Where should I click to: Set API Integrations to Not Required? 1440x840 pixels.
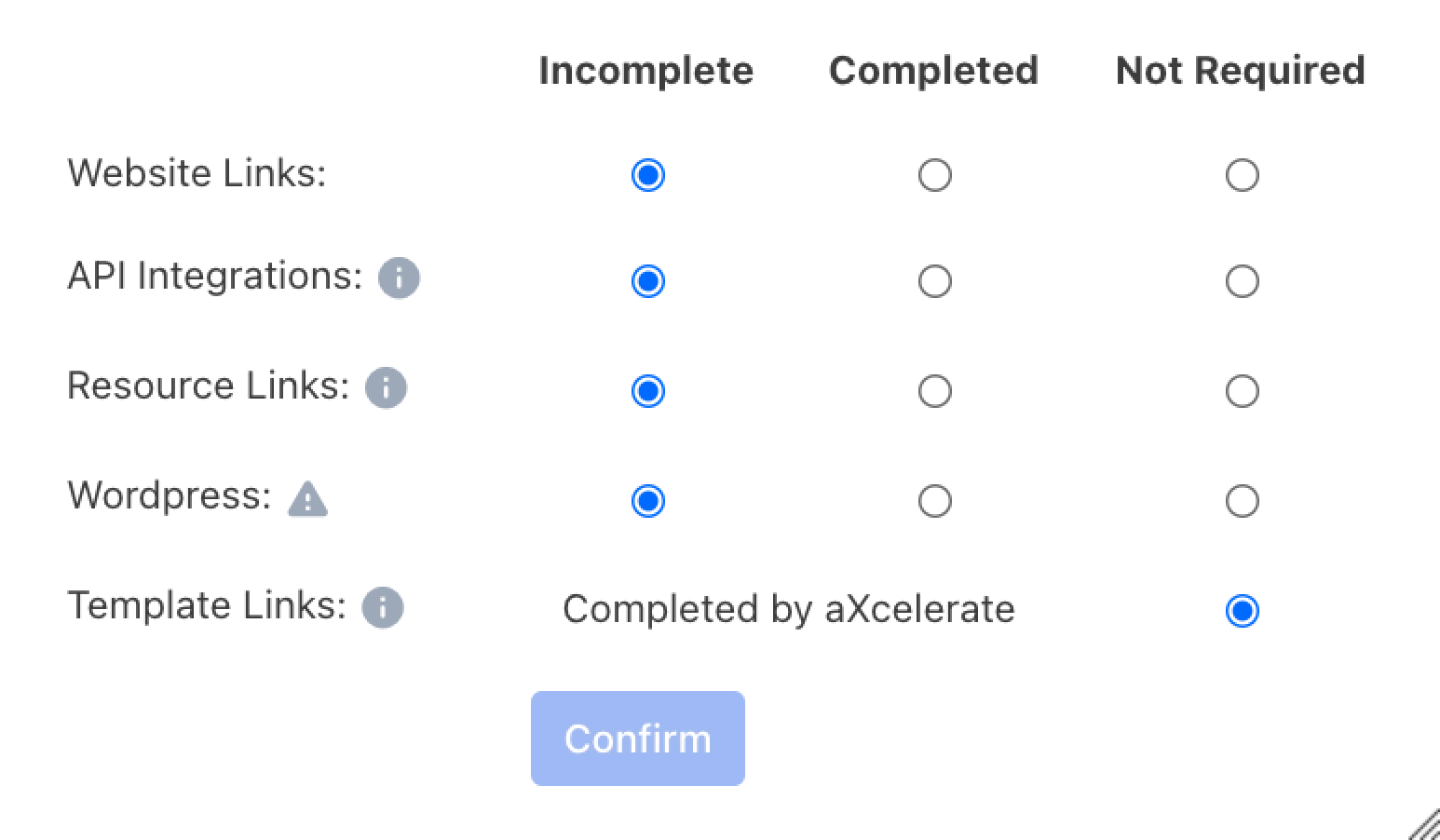1242,281
